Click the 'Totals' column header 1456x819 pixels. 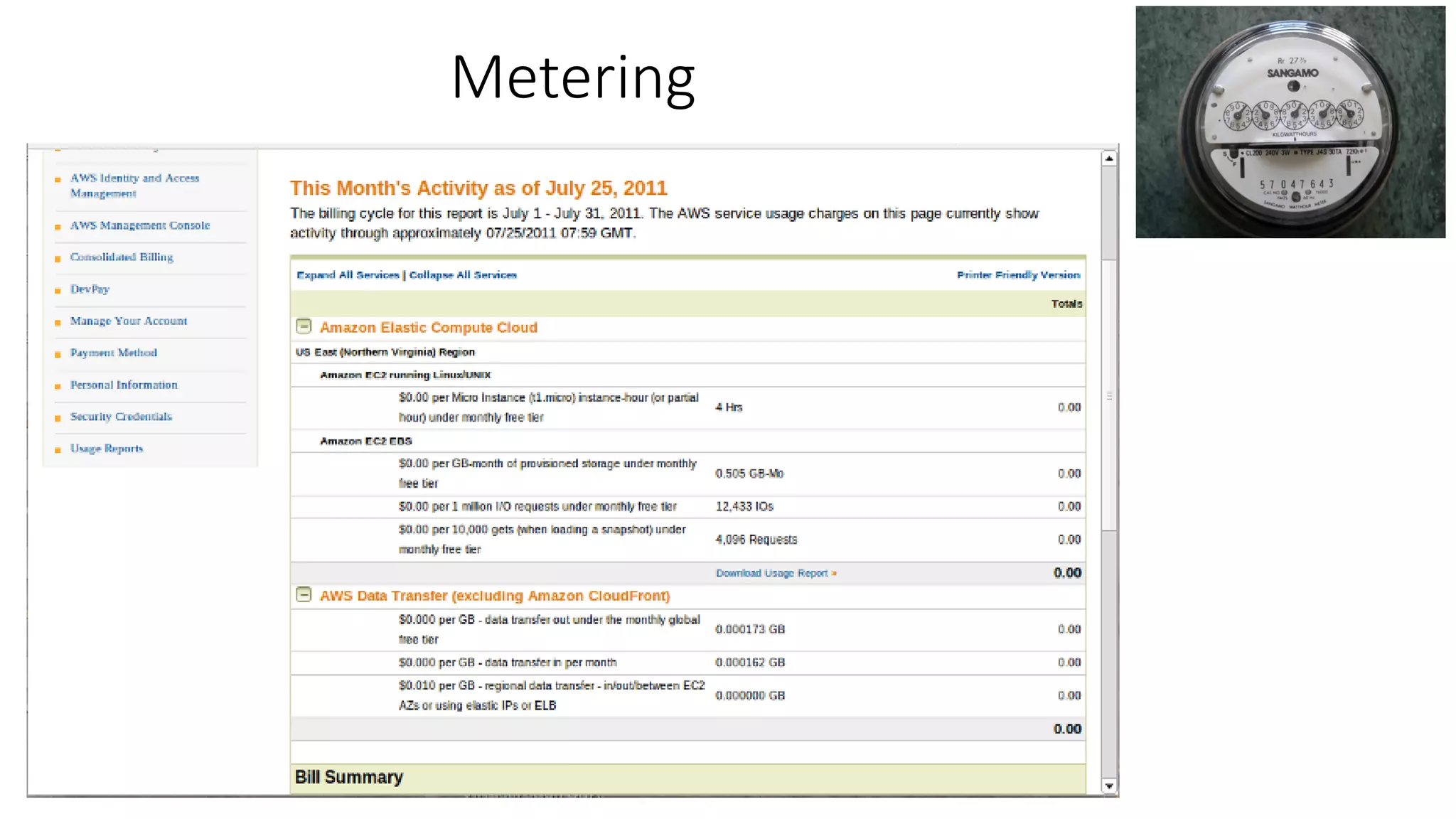coord(1067,304)
